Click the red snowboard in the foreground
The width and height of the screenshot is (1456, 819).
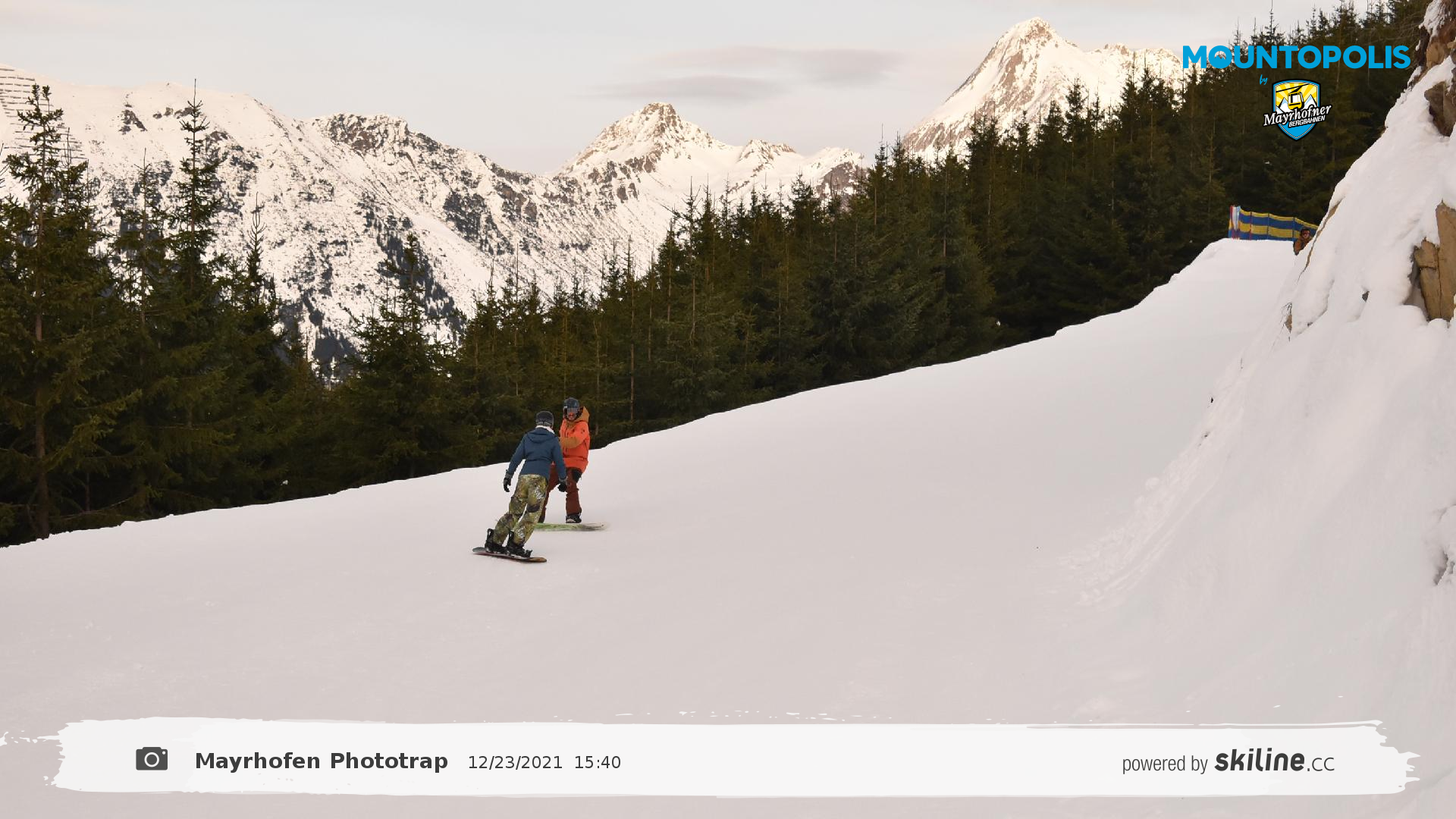click(x=510, y=555)
